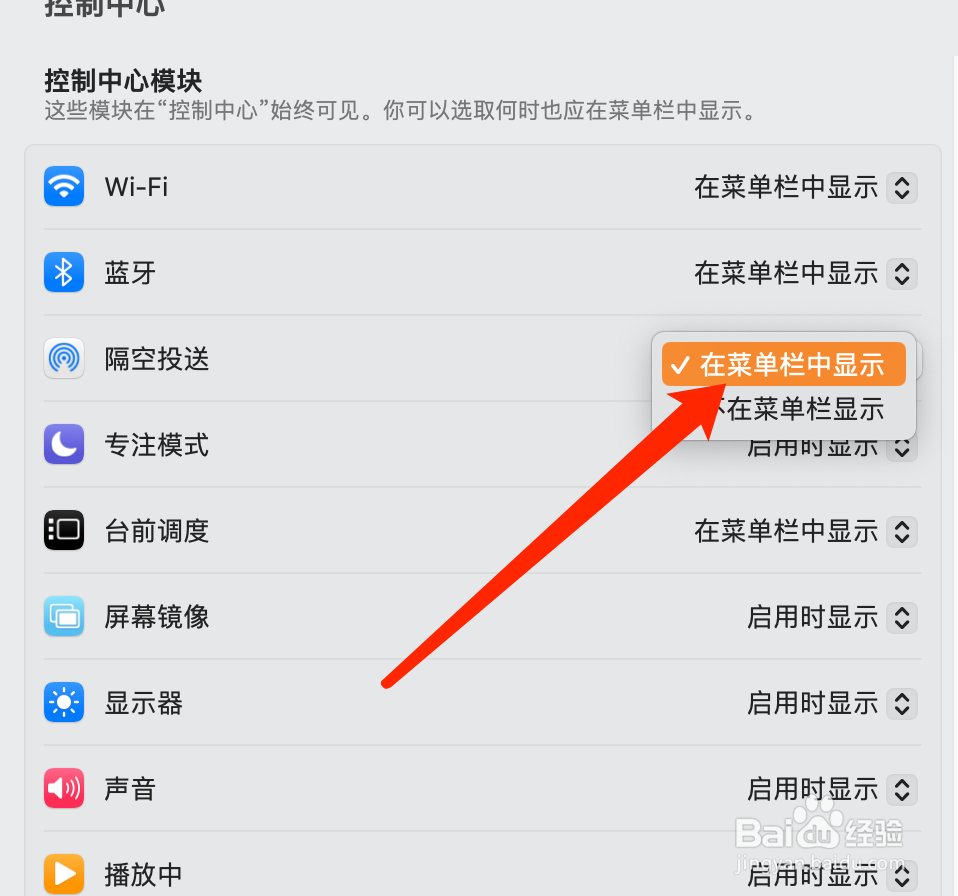
Task: Expand the 屏幕镜像 启用时显示 dropdown
Action: pos(832,617)
